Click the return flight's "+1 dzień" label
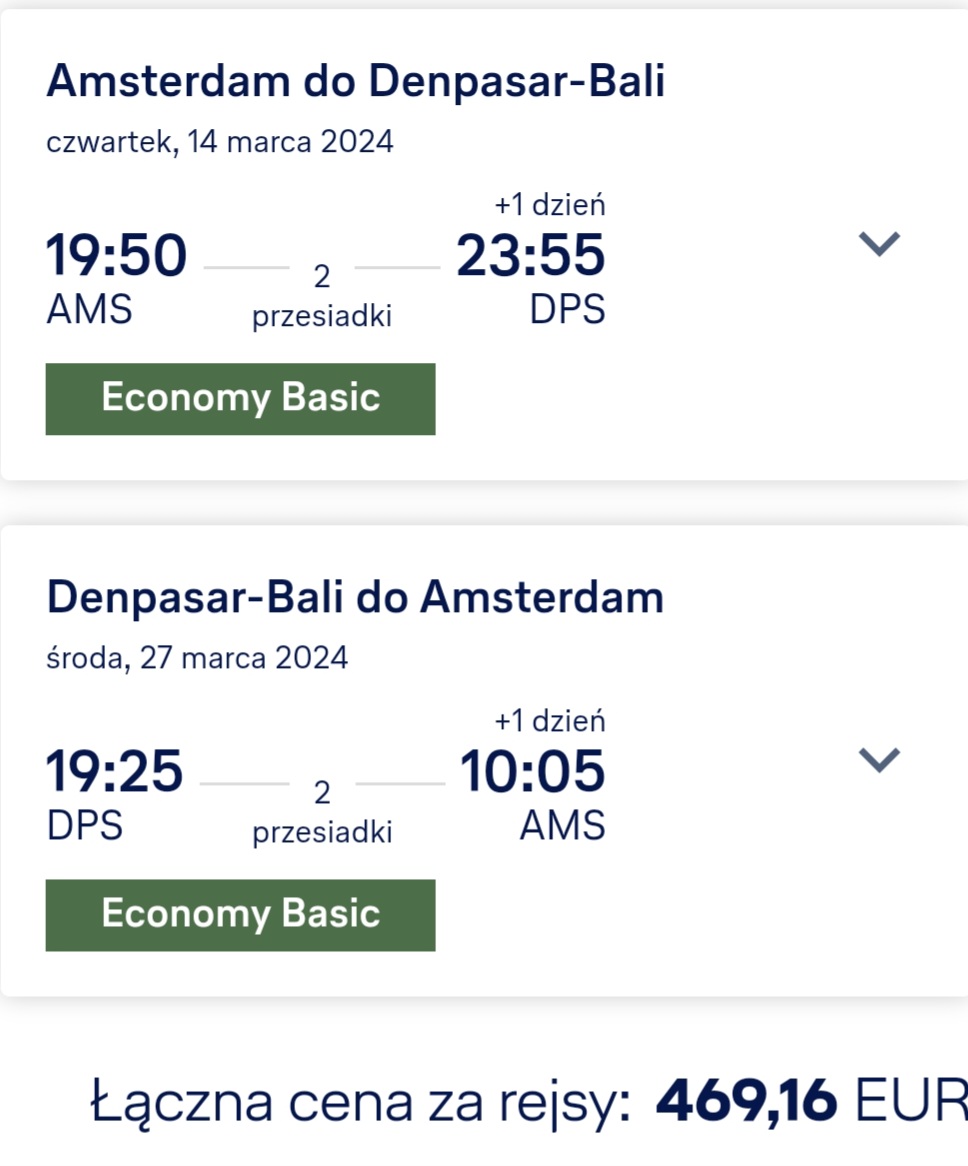The image size is (968, 1166). (550, 721)
